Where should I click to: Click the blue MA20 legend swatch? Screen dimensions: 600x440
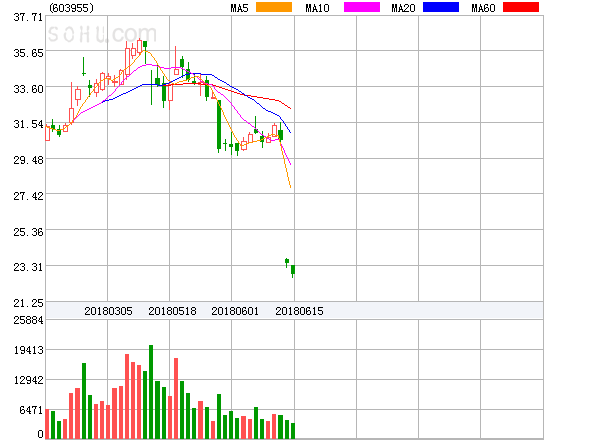coord(441,7)
